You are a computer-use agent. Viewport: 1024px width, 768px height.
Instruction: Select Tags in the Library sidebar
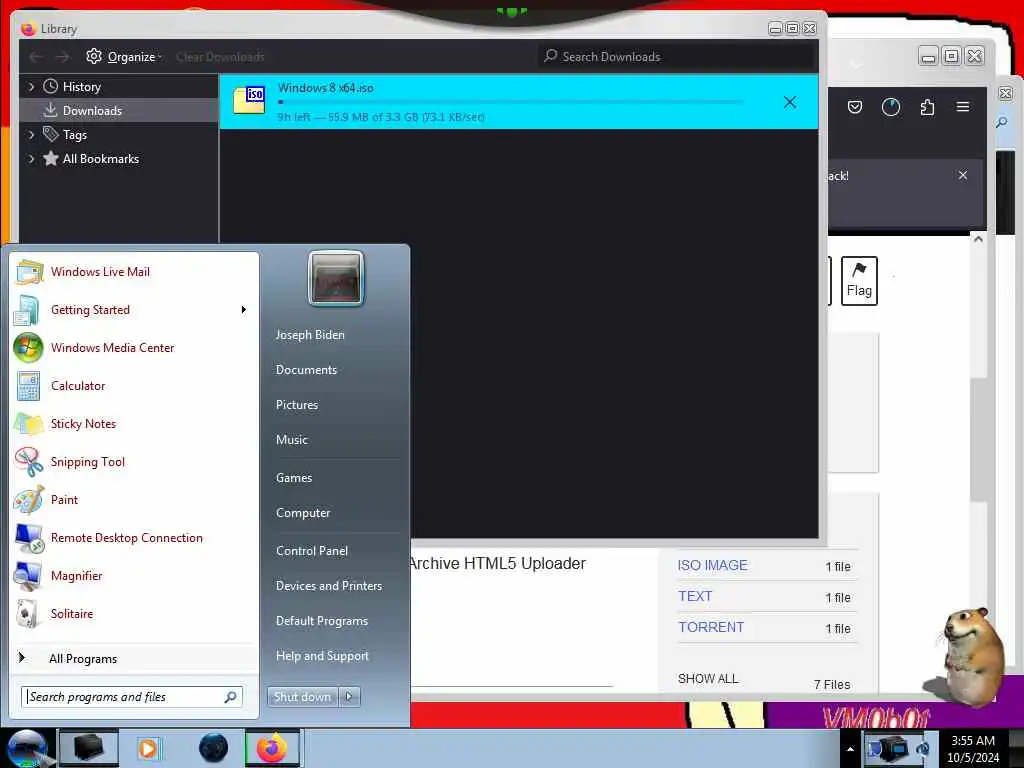[x=74, y=135]
